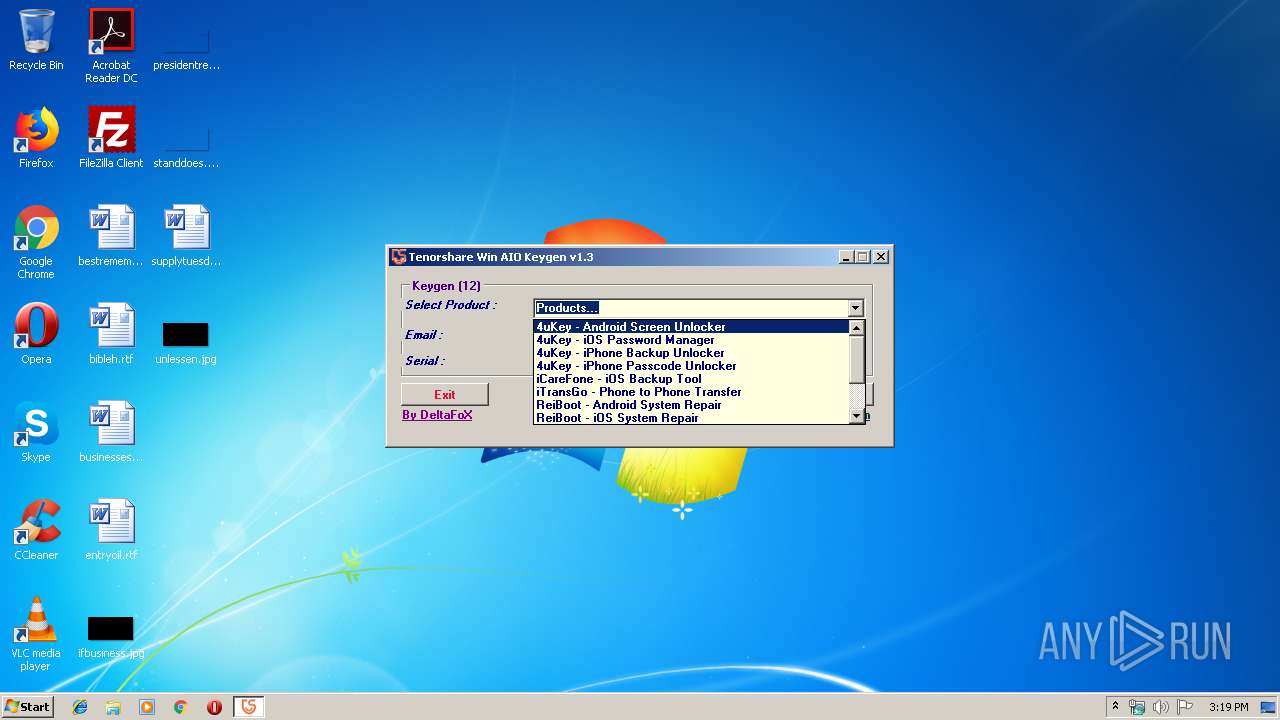Screen dimensions: 1280x720
Task: Choose iCareFone - iOS Backup Tool
Action: pyautogui.click(x=691, y=379)
